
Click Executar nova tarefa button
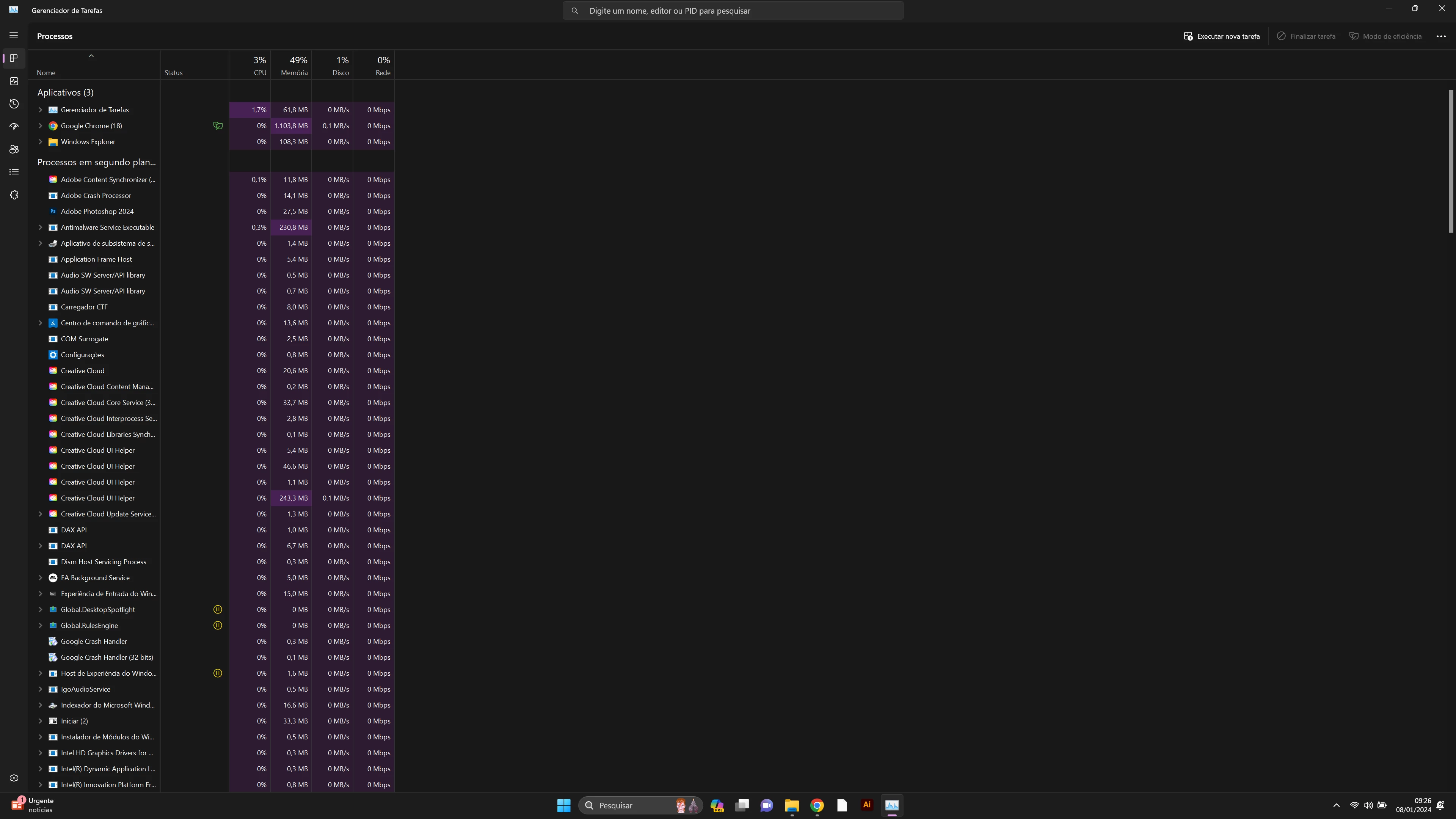(1222, 36)
